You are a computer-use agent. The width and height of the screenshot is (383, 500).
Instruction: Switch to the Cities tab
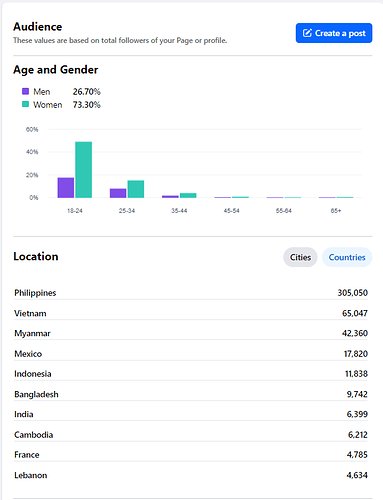(x=300, y=257)
